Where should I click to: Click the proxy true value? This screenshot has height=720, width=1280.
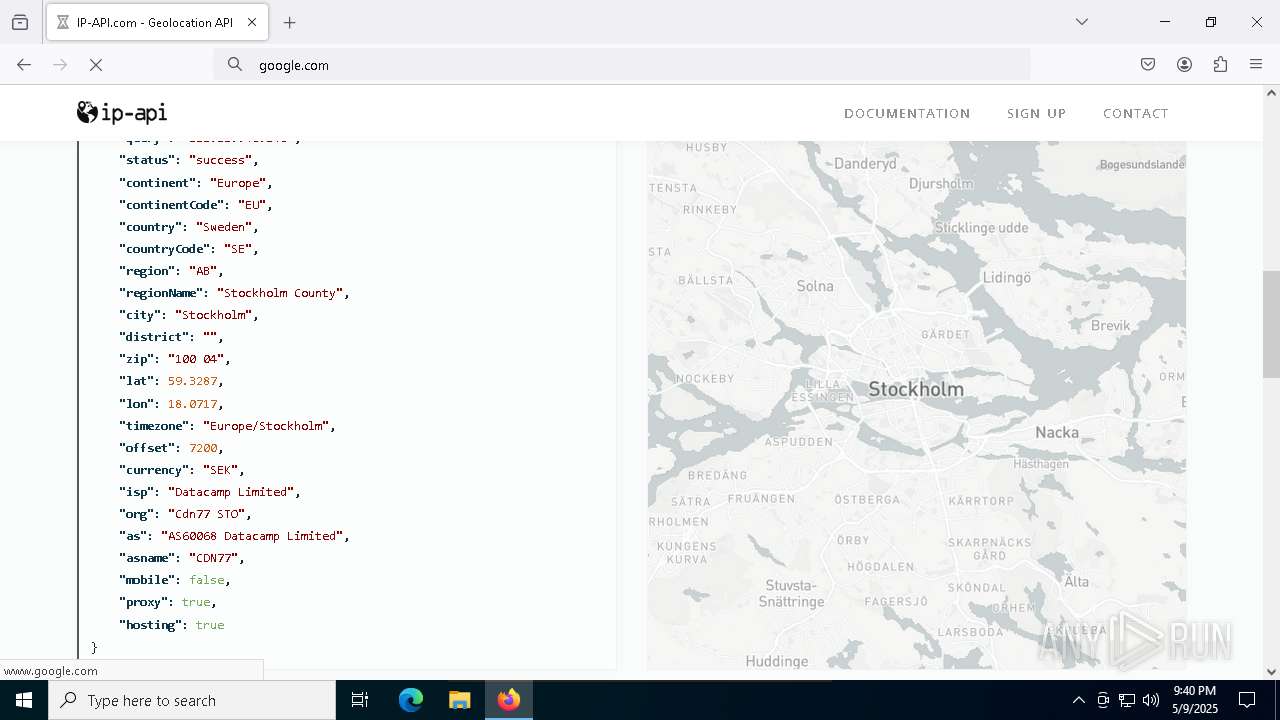point(196,602)
